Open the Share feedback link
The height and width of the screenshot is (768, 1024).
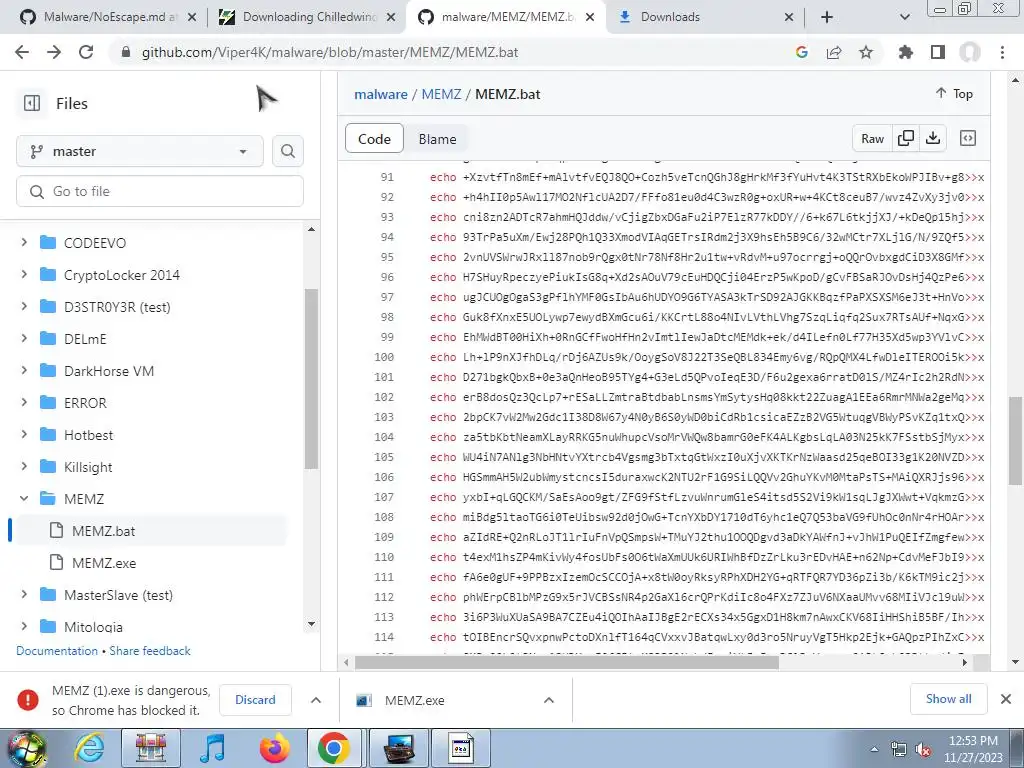click(x=150, y=651)
